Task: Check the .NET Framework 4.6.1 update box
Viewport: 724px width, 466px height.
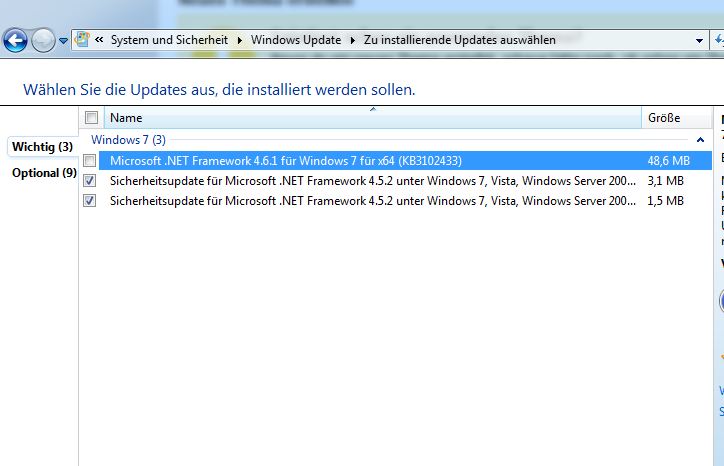Action: pos(90,161)
